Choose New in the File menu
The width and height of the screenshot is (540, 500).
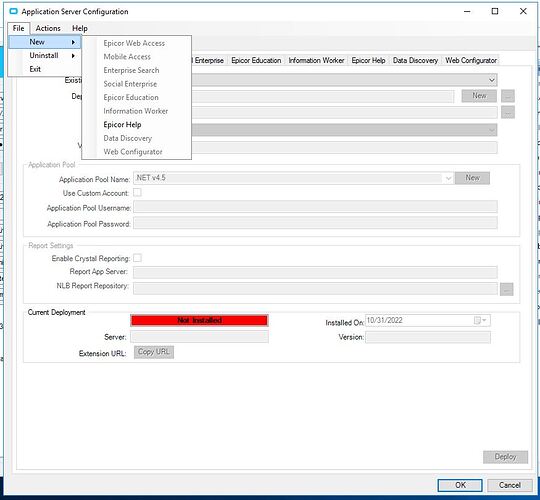click(45, 42)
